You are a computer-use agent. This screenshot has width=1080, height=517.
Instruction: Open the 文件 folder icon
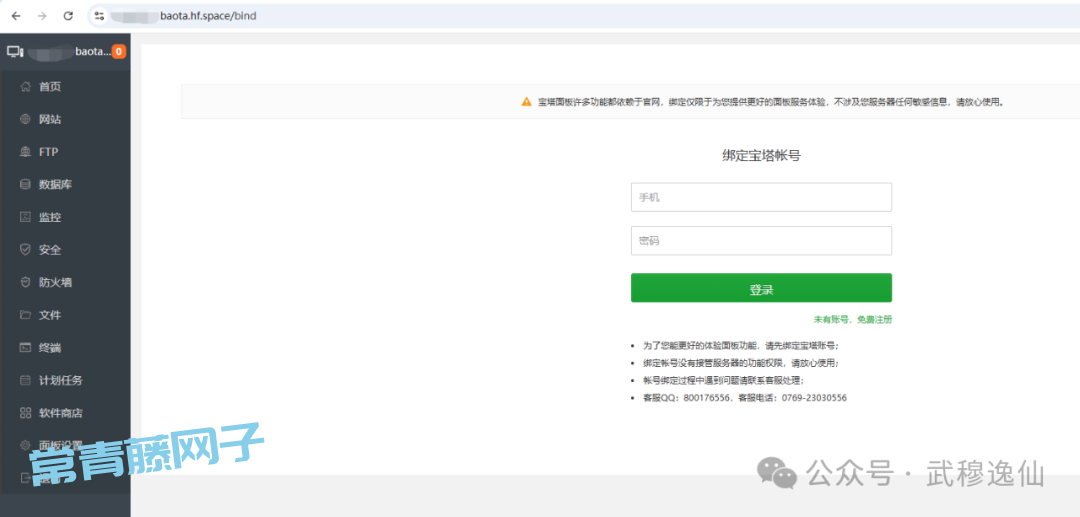pyautogui.click(x=26, y=315)
